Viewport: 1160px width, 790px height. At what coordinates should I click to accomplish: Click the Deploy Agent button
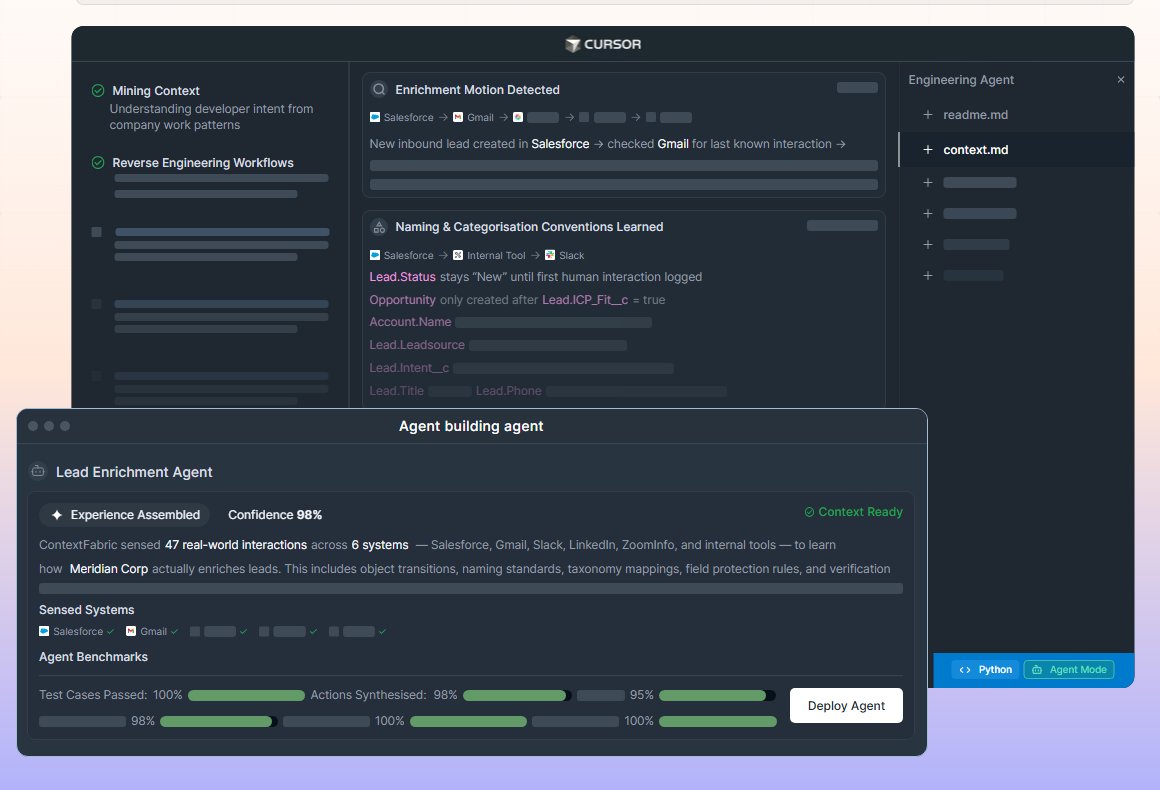[846, 706]
